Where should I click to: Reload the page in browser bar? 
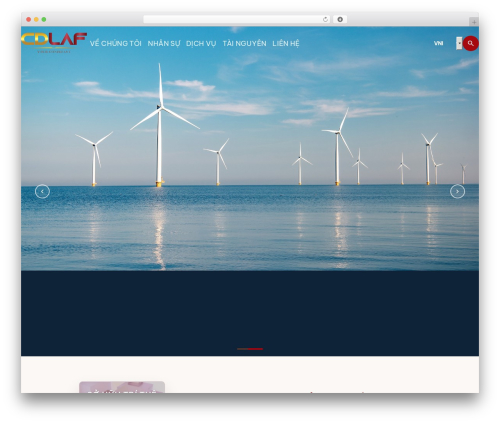coord(325,19)
